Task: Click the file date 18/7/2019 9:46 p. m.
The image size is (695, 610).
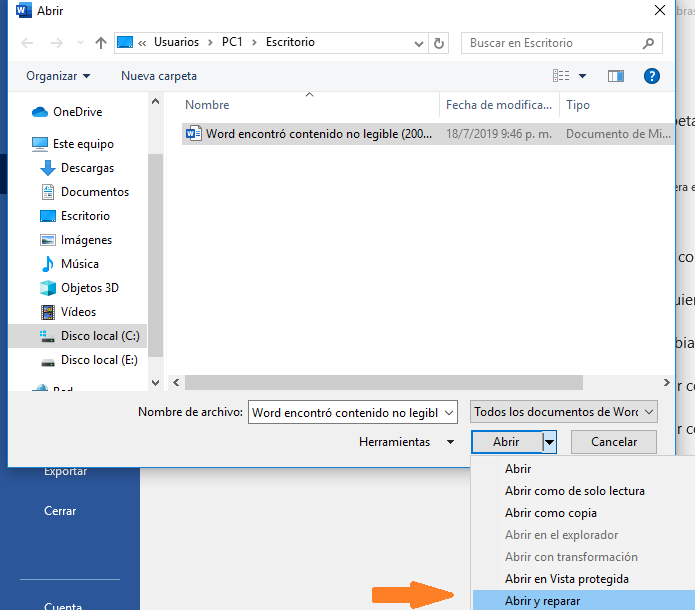Action: point(499,134)
